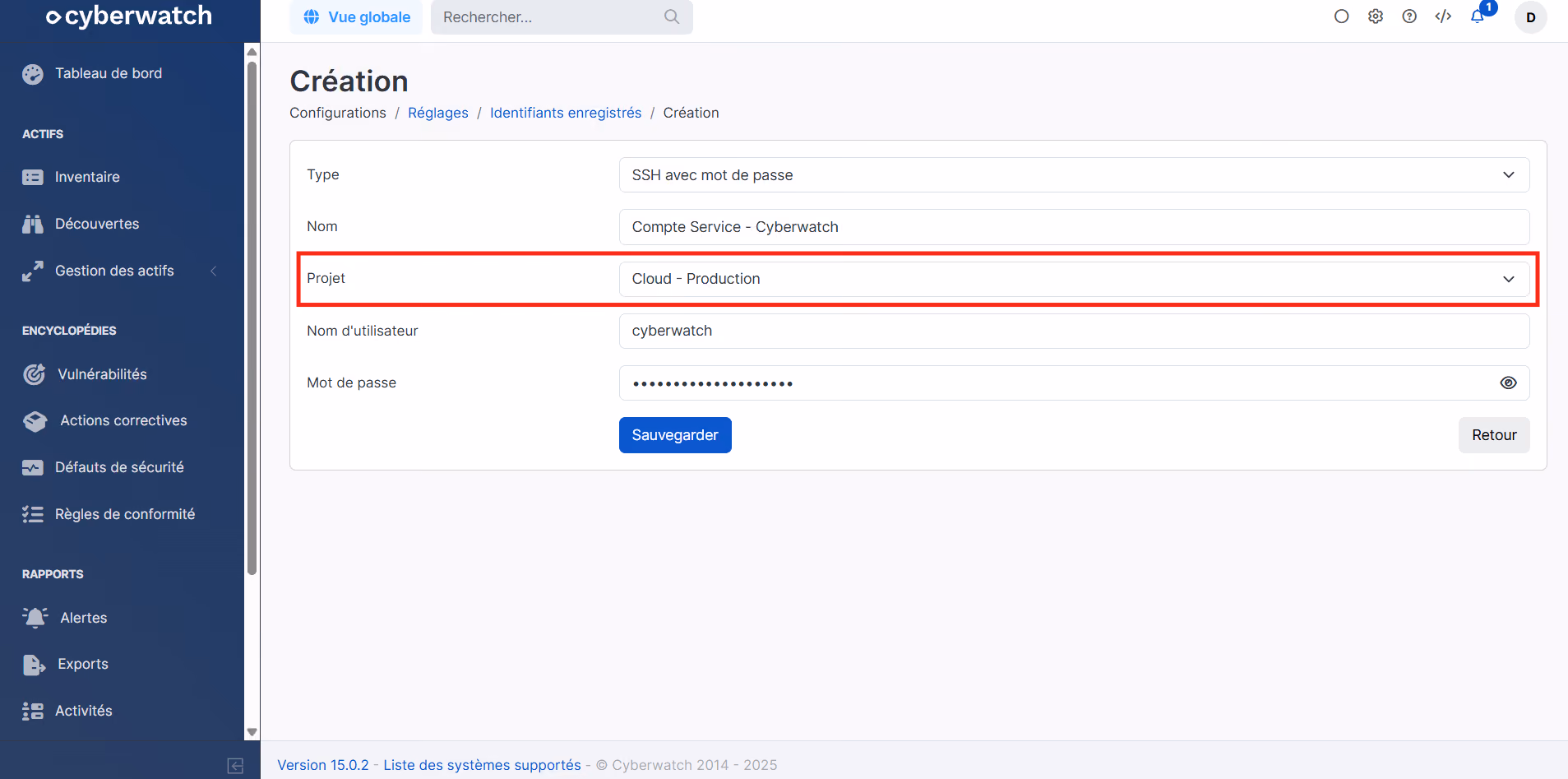Screen dimensions: 1568x779
Task: Open the settings gear icon
Action: tap(1376, 16)
